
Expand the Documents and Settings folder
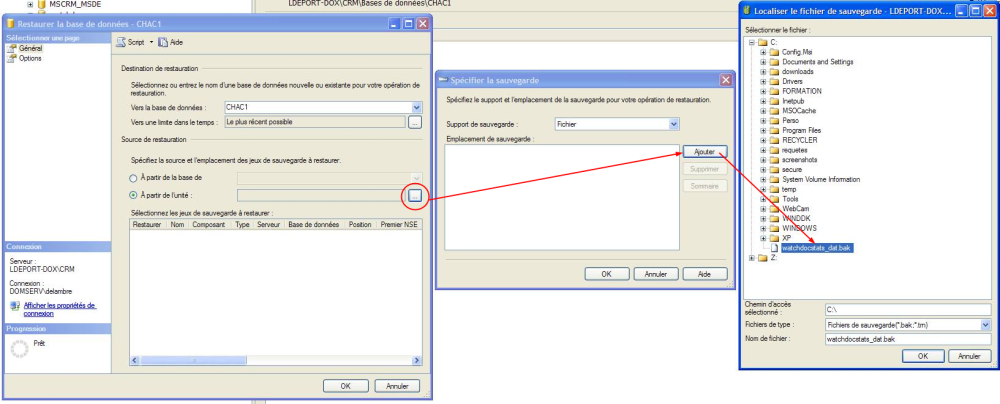763,62
